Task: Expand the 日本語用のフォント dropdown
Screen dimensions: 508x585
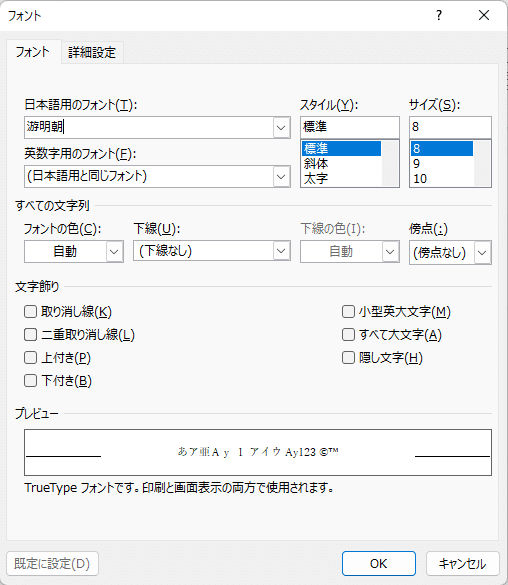Action: [x=281, y=128]
